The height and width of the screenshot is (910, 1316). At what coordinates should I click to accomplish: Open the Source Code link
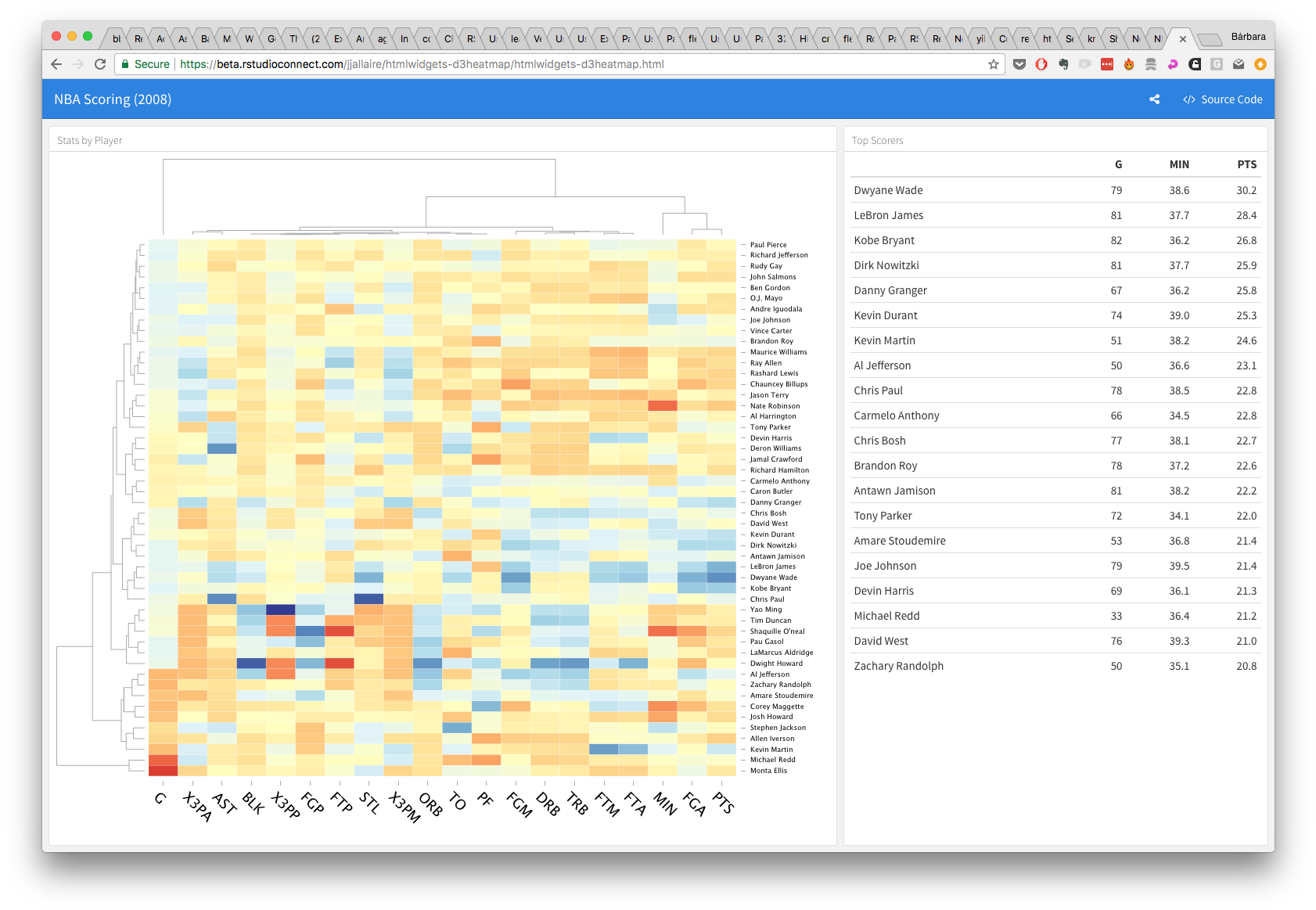pos(1223,99)
